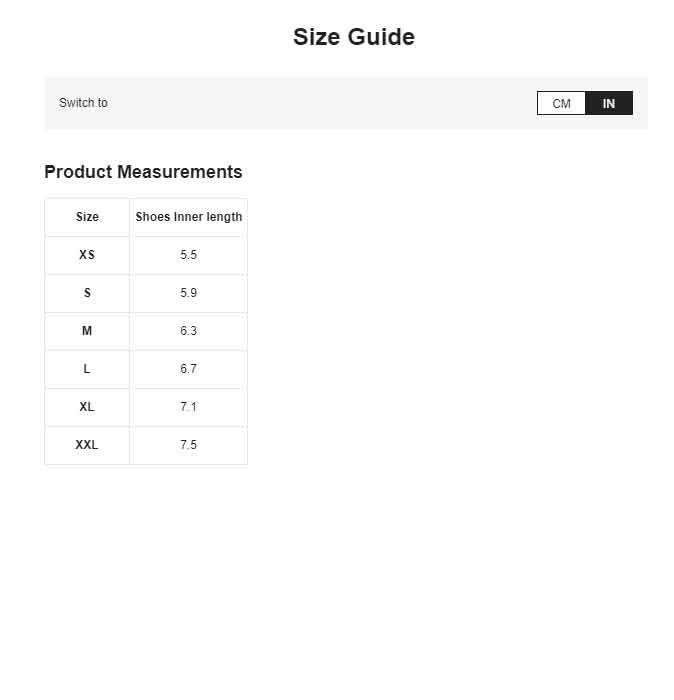
Task: Click the gray unit switch bar
Action: coord(346,103)
